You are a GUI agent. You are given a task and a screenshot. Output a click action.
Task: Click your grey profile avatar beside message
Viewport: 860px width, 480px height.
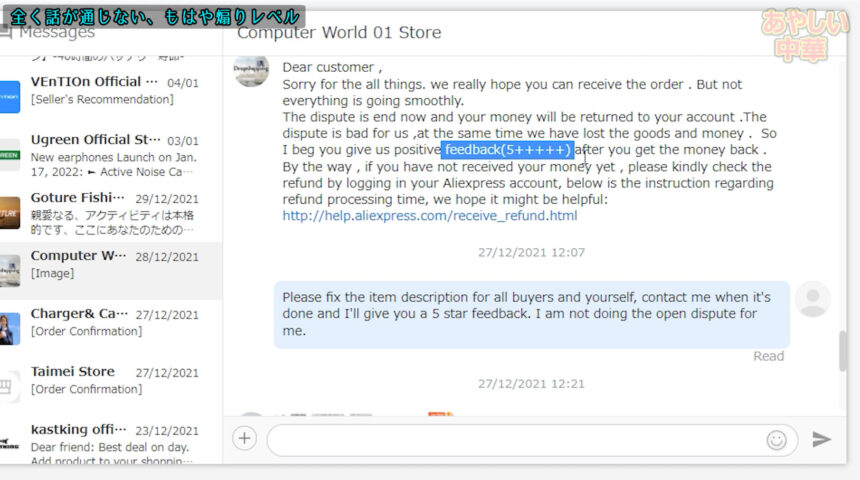click(811, 299)
